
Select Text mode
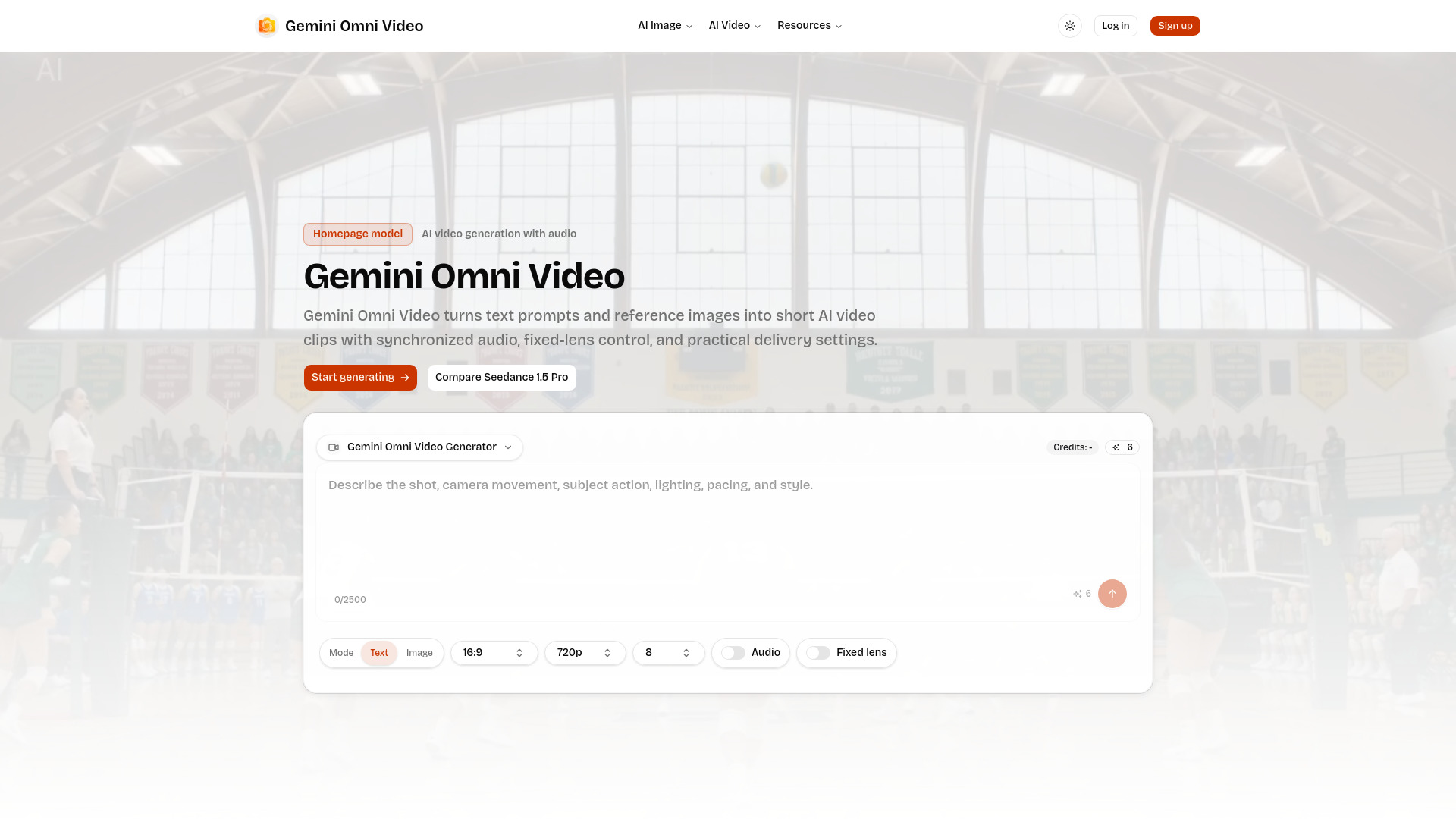click(379, 653)
